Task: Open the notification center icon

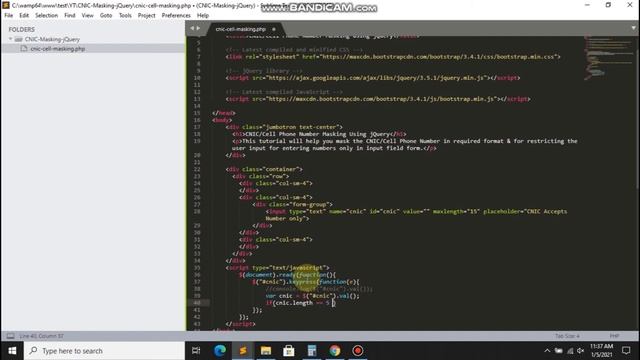Action: (x=626, y=351)
